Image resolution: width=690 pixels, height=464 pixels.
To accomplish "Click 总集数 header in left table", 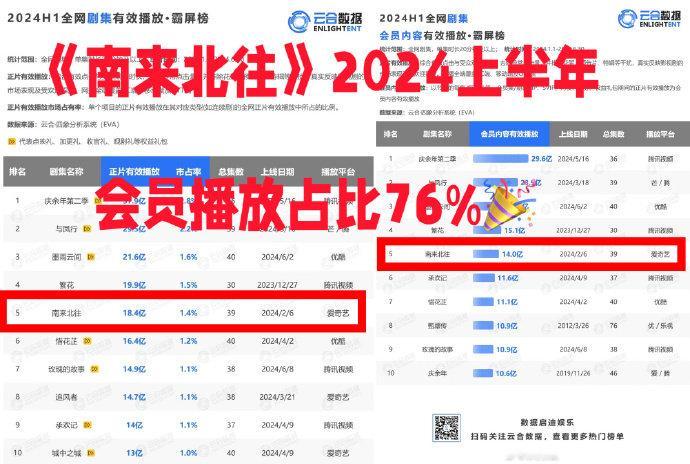I will click(231, 171).
